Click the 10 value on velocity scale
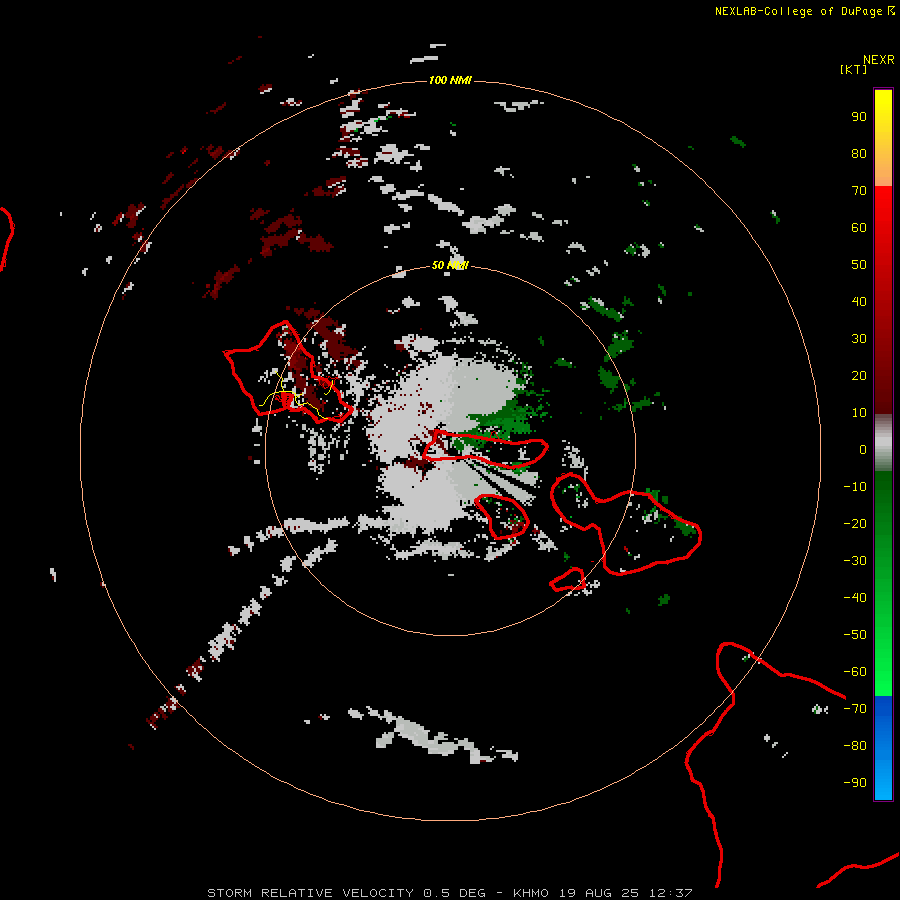 click(859, 413)
